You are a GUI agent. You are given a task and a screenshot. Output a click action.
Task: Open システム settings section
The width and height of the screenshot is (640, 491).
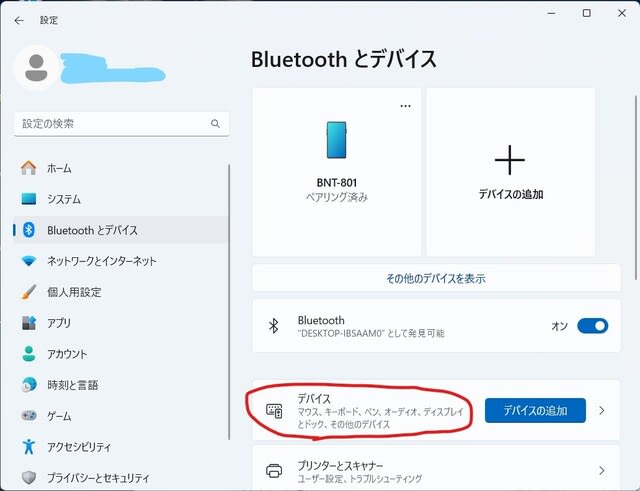pos(121,199)
